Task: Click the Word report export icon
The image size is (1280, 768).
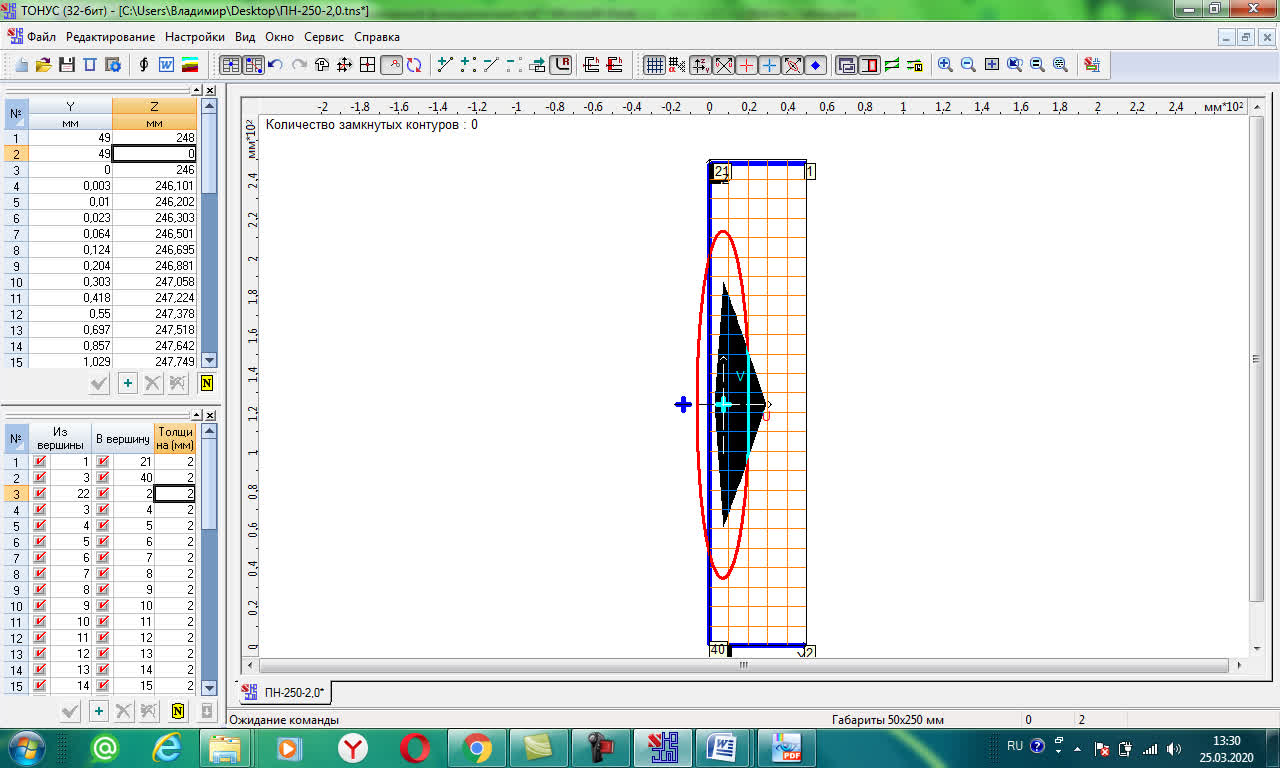Action: click(x=167, y=65)
